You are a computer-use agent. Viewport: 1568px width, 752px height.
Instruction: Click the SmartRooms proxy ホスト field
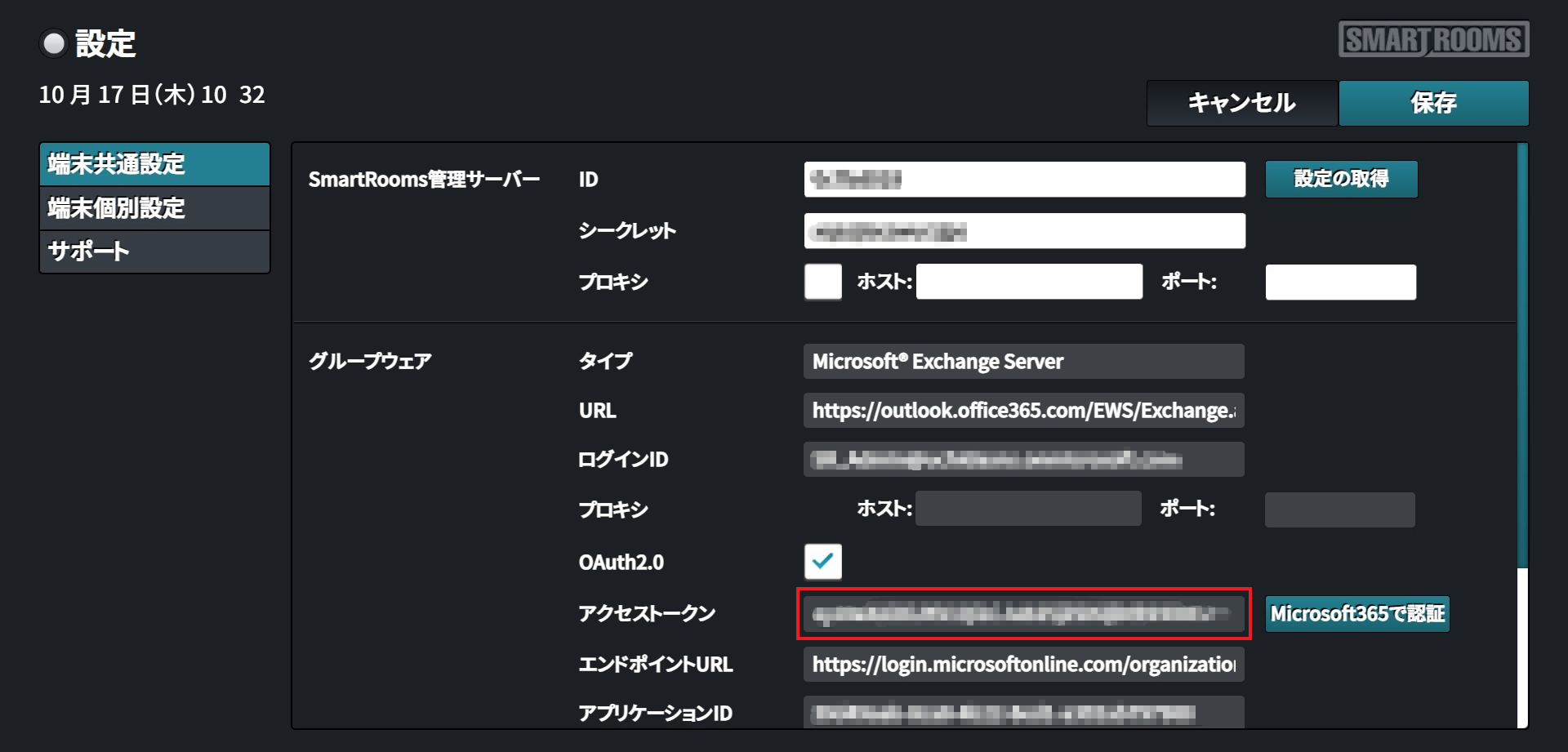[x=1029, y=282]
